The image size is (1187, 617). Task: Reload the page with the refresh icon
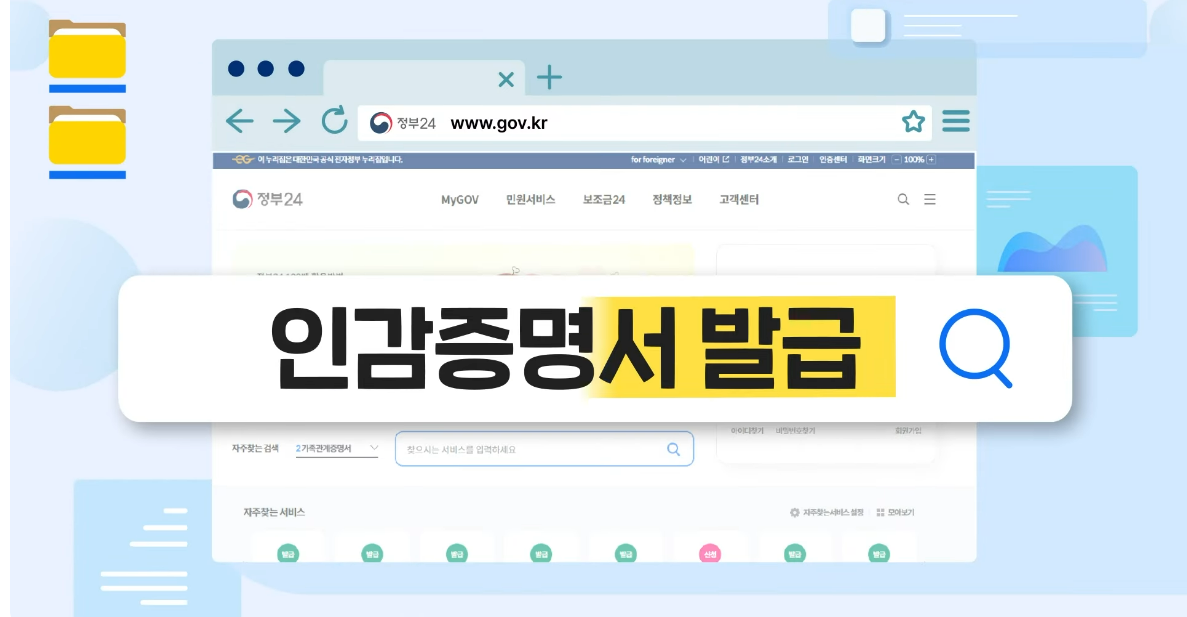[334, 120]
